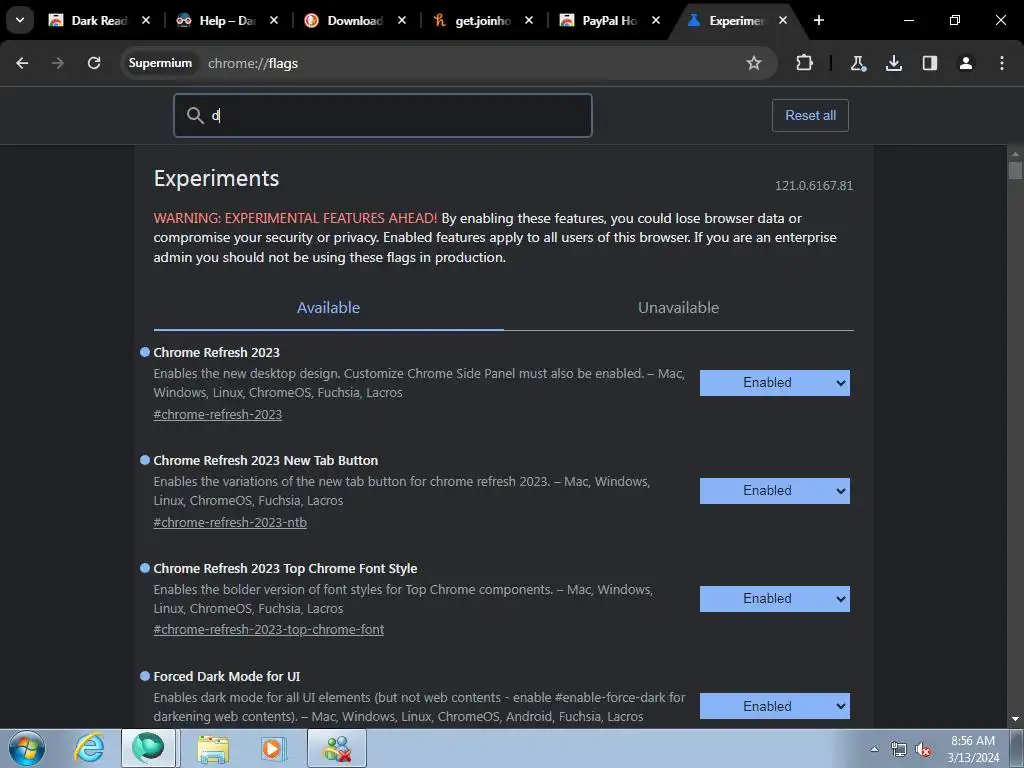Click the Forced Dark Mode for UI title

227,677
